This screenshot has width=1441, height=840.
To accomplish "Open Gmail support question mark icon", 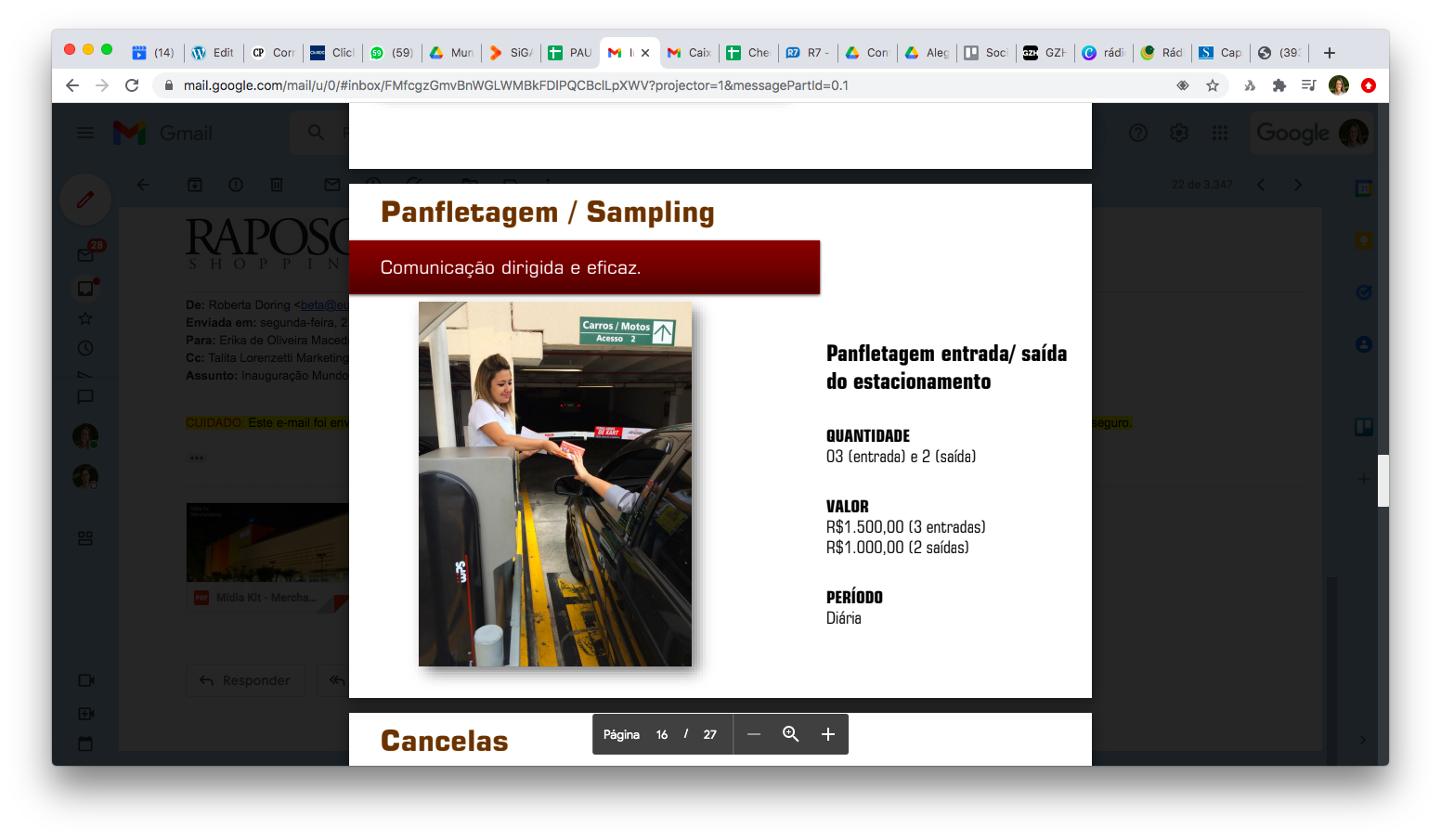I will (1138, 133).
